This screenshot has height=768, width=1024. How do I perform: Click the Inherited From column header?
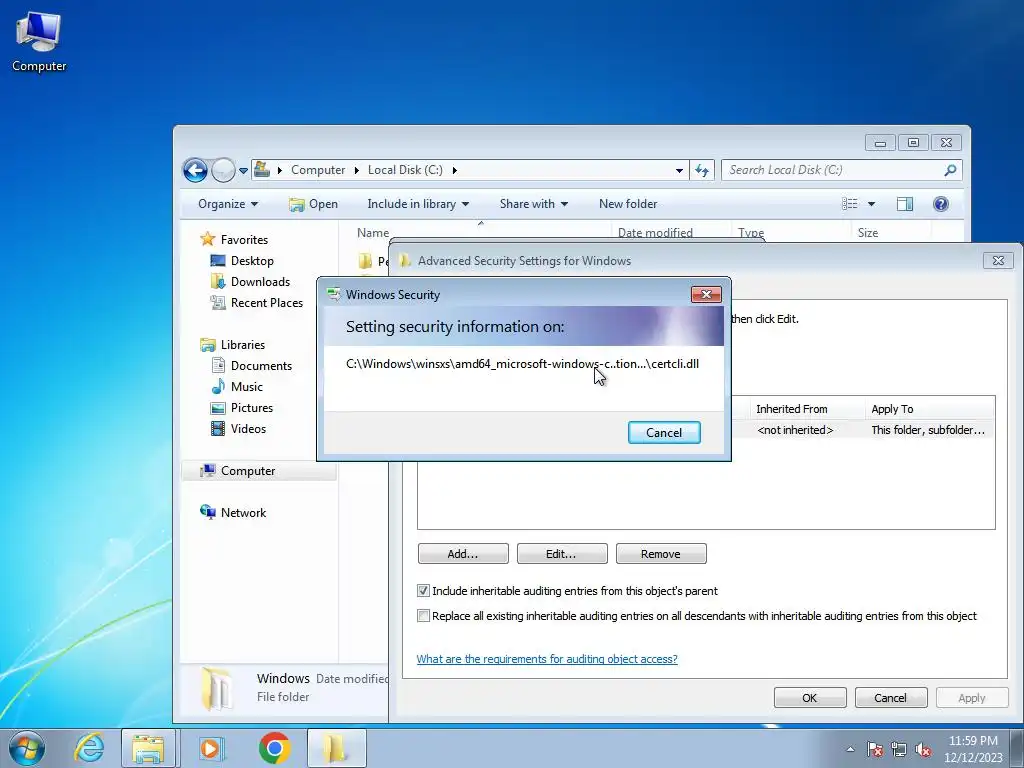coord(792,409)
